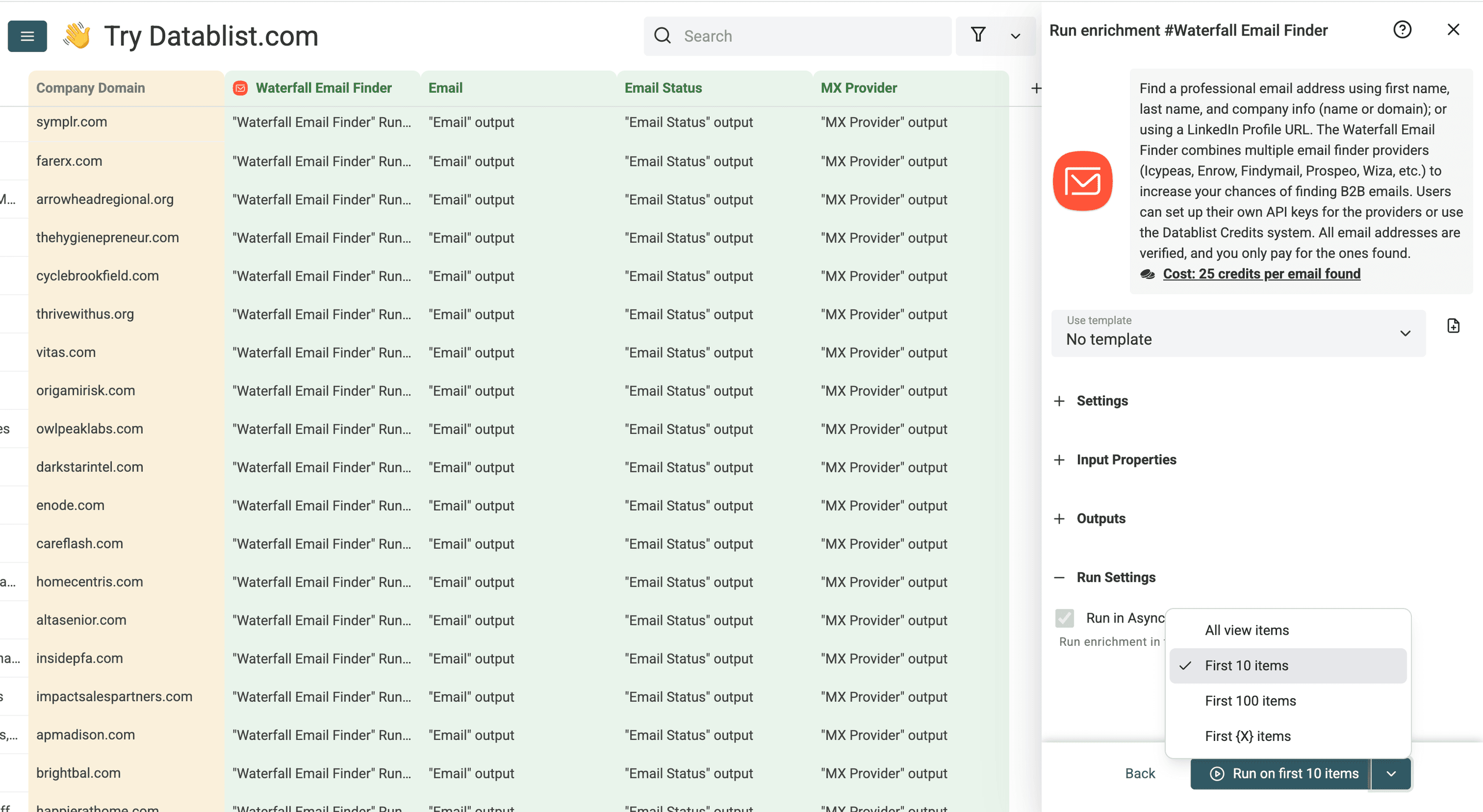This screenshot has height=812, width=1483.
Task: Click the credits coin icon beside cost
Action: pyautogui.click(x=1147, y=274)
